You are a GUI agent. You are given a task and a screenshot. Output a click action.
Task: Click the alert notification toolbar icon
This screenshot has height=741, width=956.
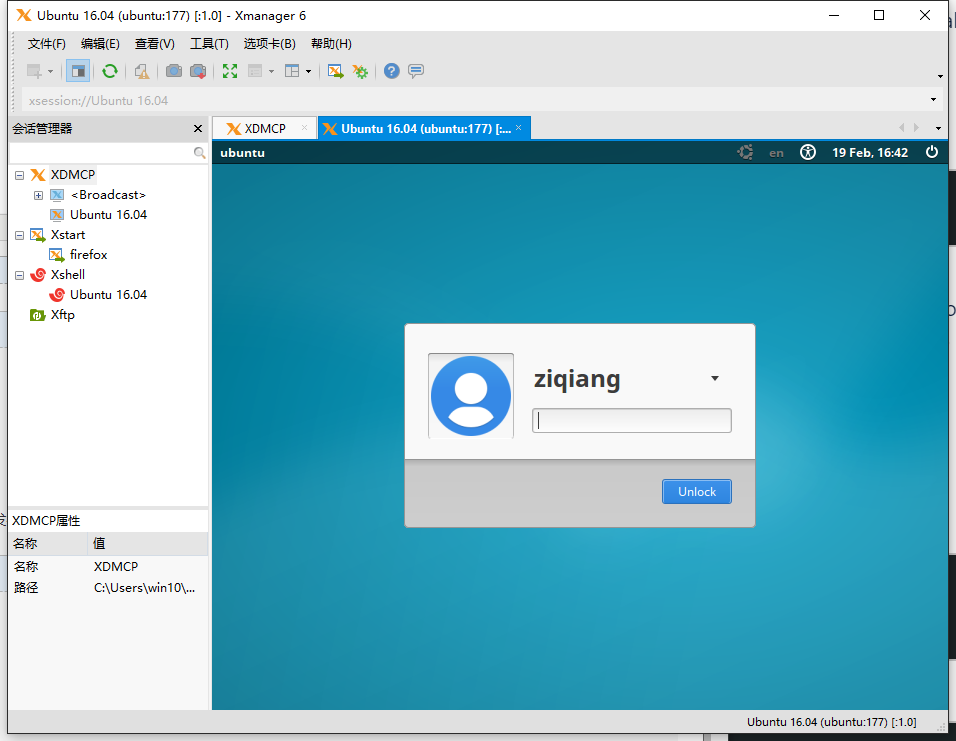click(143, 71)
